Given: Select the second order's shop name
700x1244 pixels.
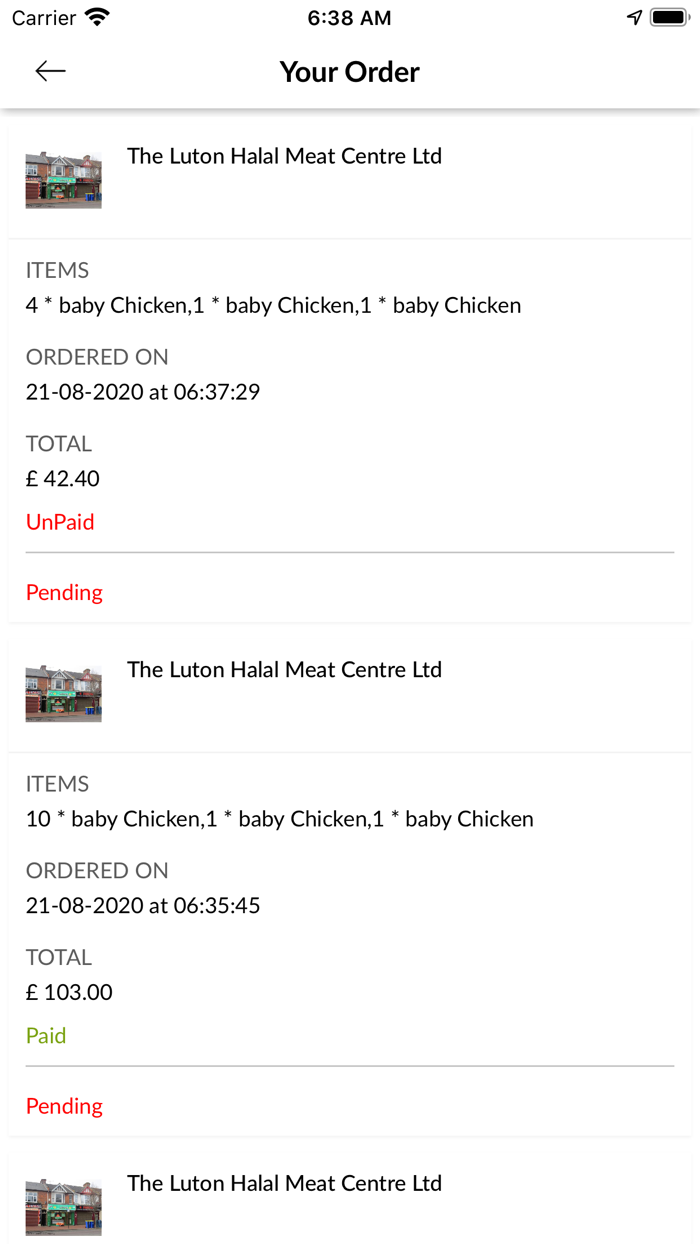Looking at the screenshot, I should coord(284,670).
